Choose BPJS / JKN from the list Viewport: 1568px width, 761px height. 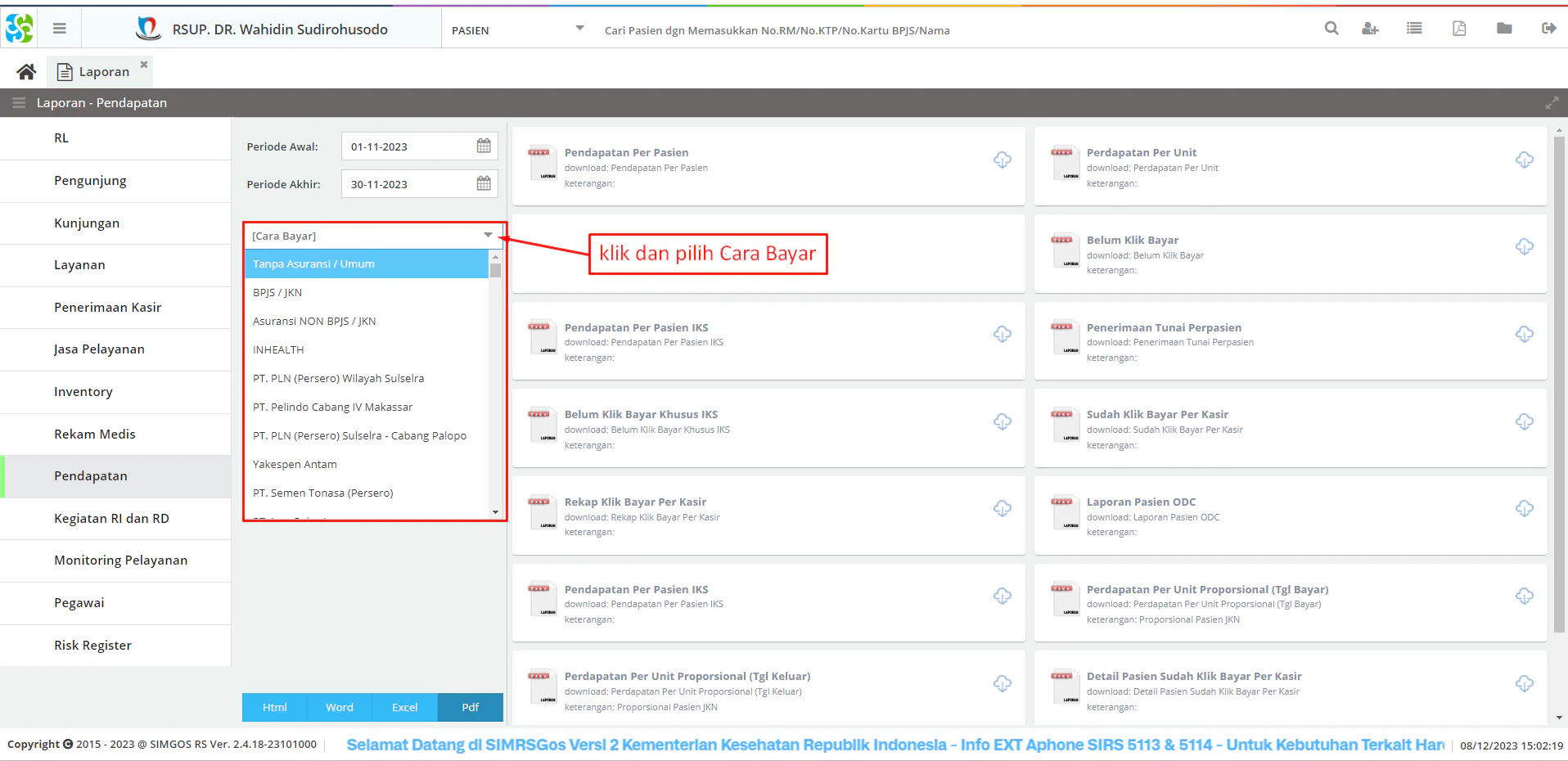point(366,293)
